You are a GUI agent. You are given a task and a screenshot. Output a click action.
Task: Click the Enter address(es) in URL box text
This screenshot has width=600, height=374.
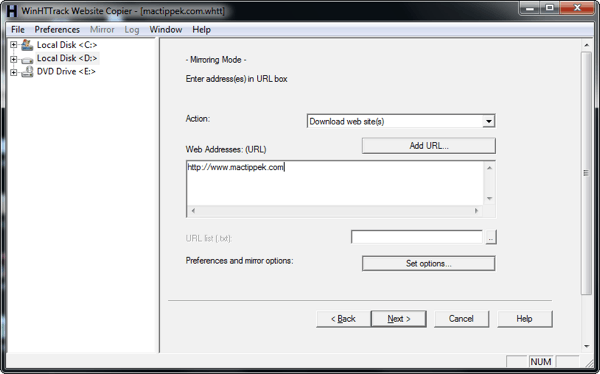(236, 79)
